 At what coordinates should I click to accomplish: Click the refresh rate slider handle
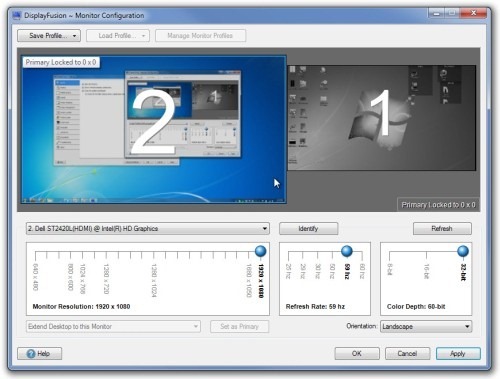347,251
